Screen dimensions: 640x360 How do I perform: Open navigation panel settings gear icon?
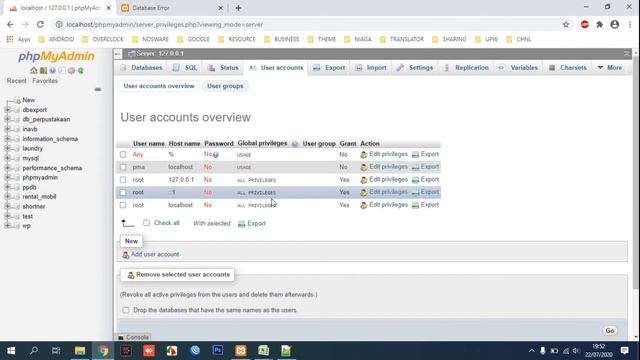[x=71, y=71]
